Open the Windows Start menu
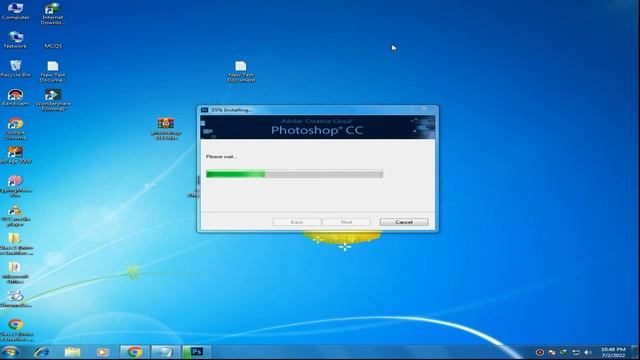The image size is (640, 360). 10,352
